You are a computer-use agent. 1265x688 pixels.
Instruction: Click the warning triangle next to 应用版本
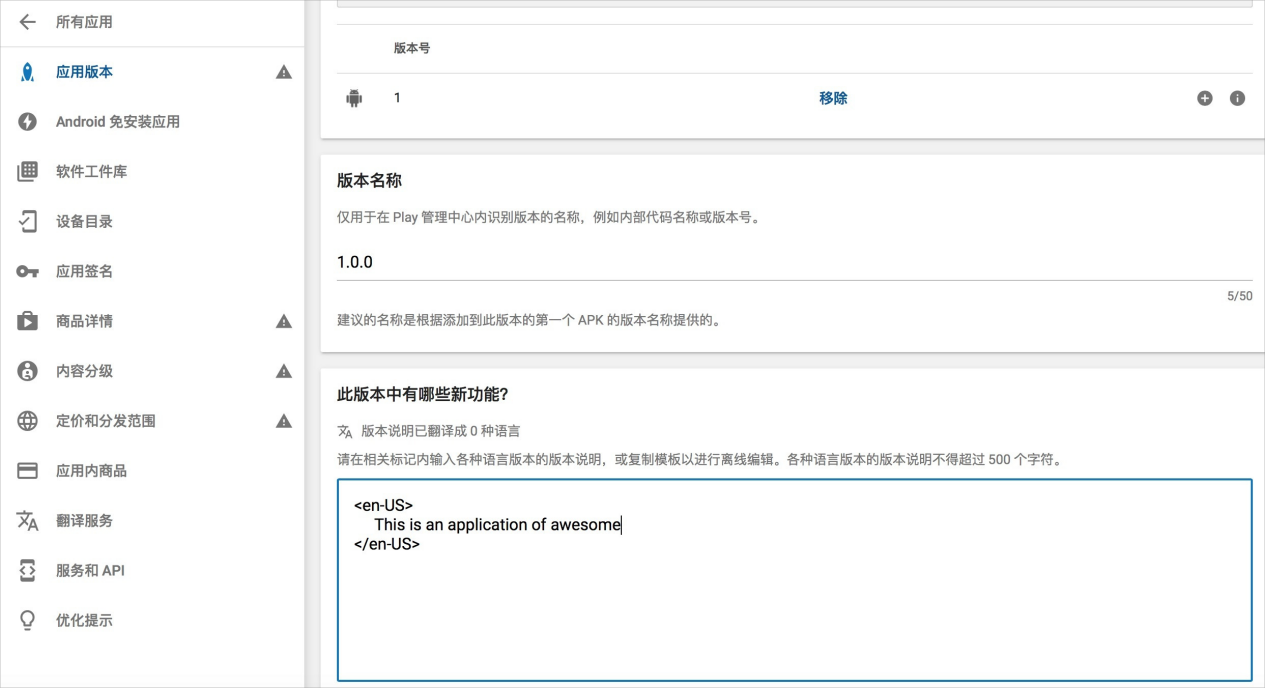coord(284,72)
